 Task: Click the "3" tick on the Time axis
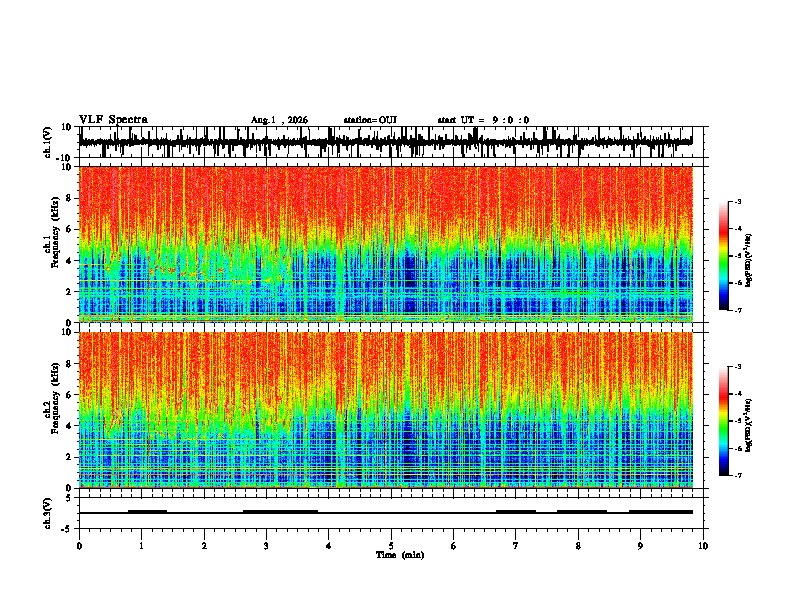pos(266,546)
